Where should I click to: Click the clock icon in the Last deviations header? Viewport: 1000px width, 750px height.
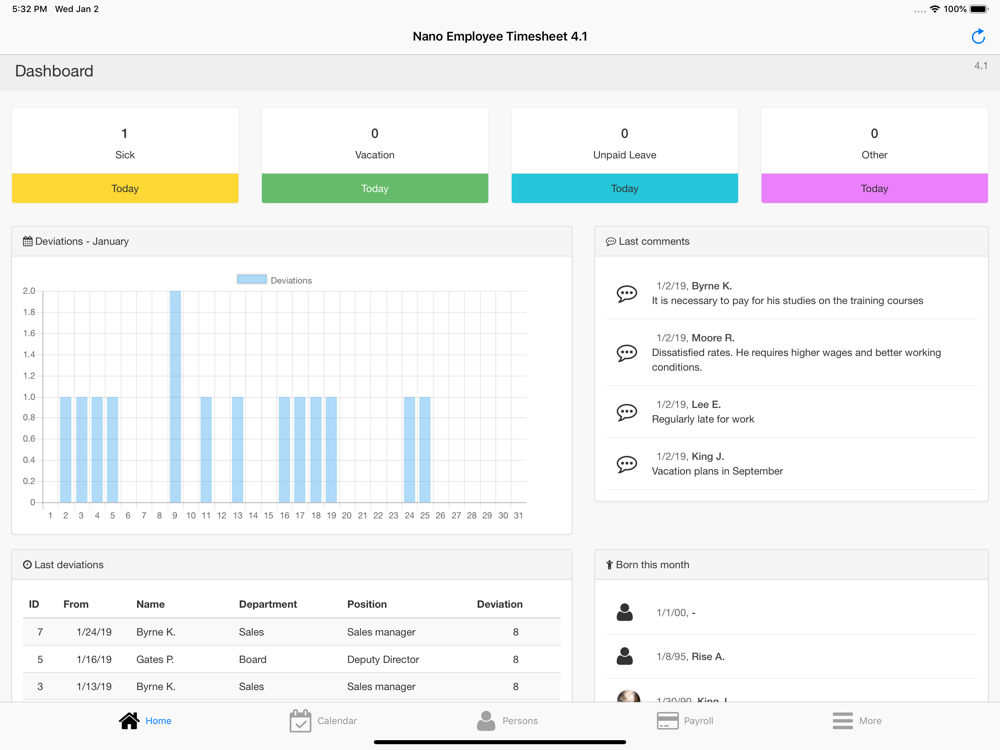27,564
